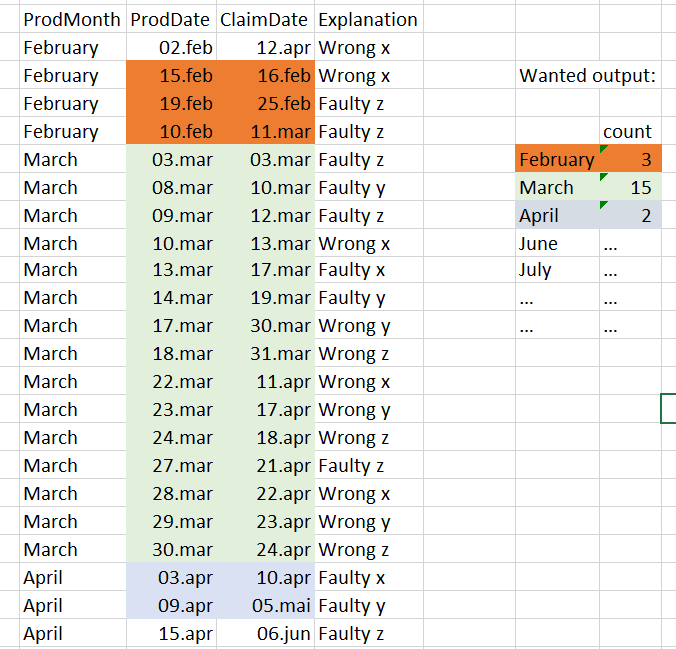Viewport: 676px width, 649px height.
Task: Click the green error indicator beside February count
Action: (604, 149)
